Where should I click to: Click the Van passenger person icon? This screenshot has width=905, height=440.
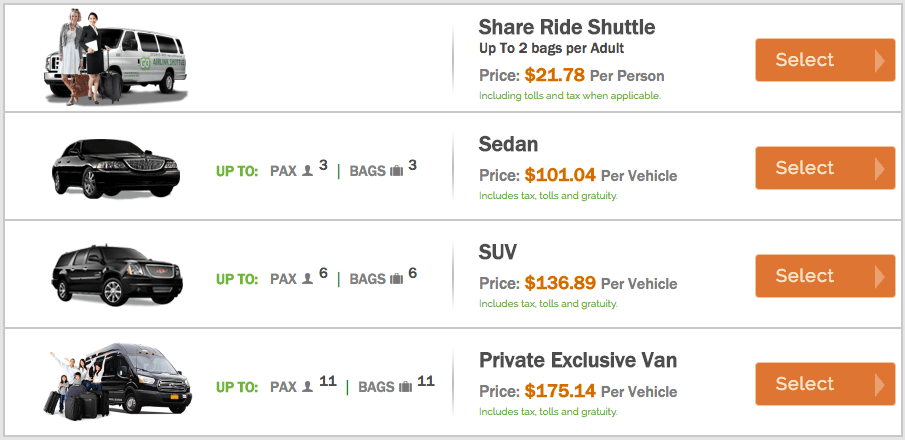pos(308,387)
